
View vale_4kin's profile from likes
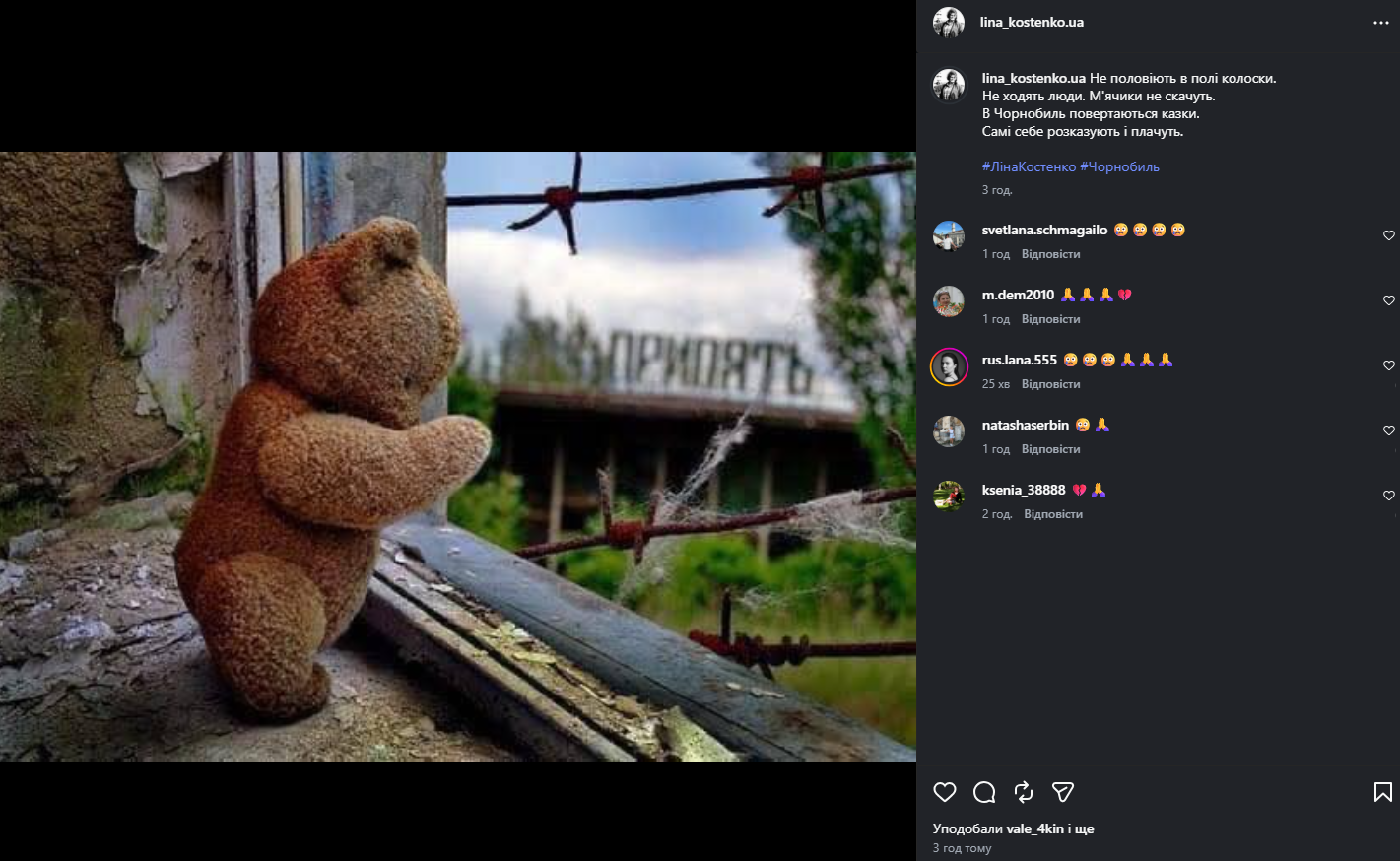click(x=1034, y=828)
